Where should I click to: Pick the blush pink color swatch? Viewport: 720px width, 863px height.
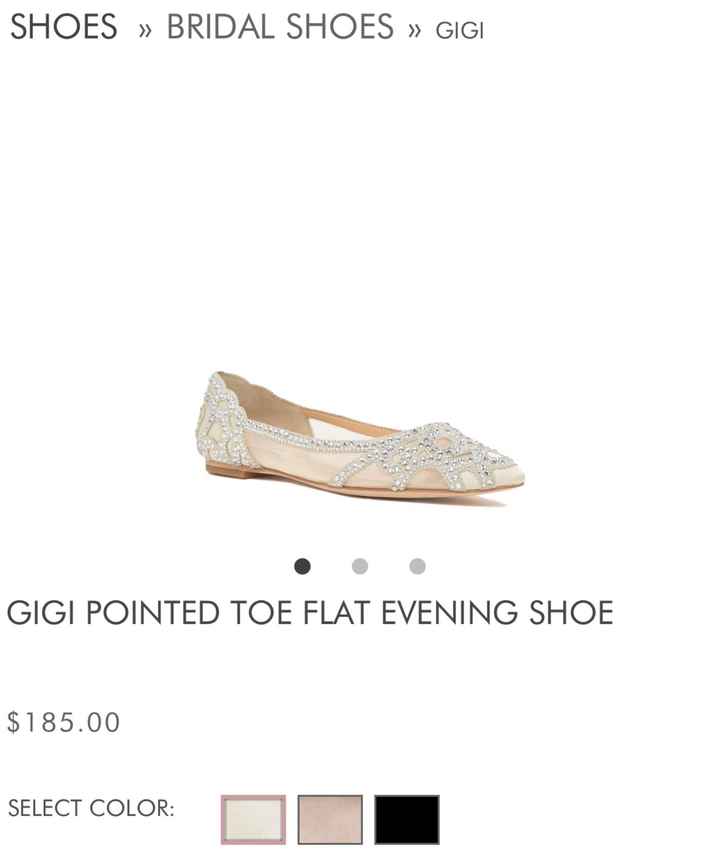330,819
